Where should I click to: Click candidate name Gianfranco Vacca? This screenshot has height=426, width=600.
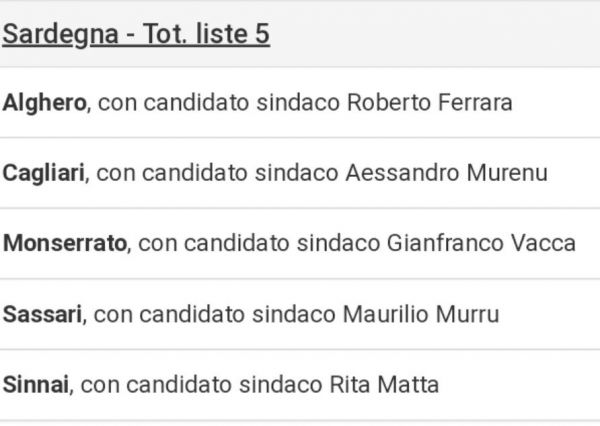(x=481, y=243)
